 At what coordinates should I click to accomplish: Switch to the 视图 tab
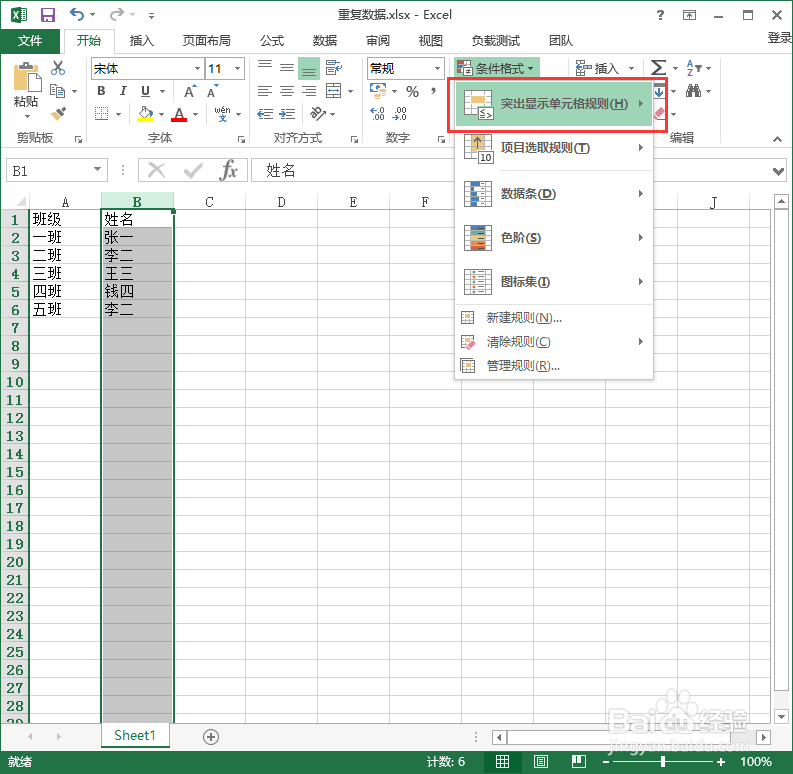point(430,40)
